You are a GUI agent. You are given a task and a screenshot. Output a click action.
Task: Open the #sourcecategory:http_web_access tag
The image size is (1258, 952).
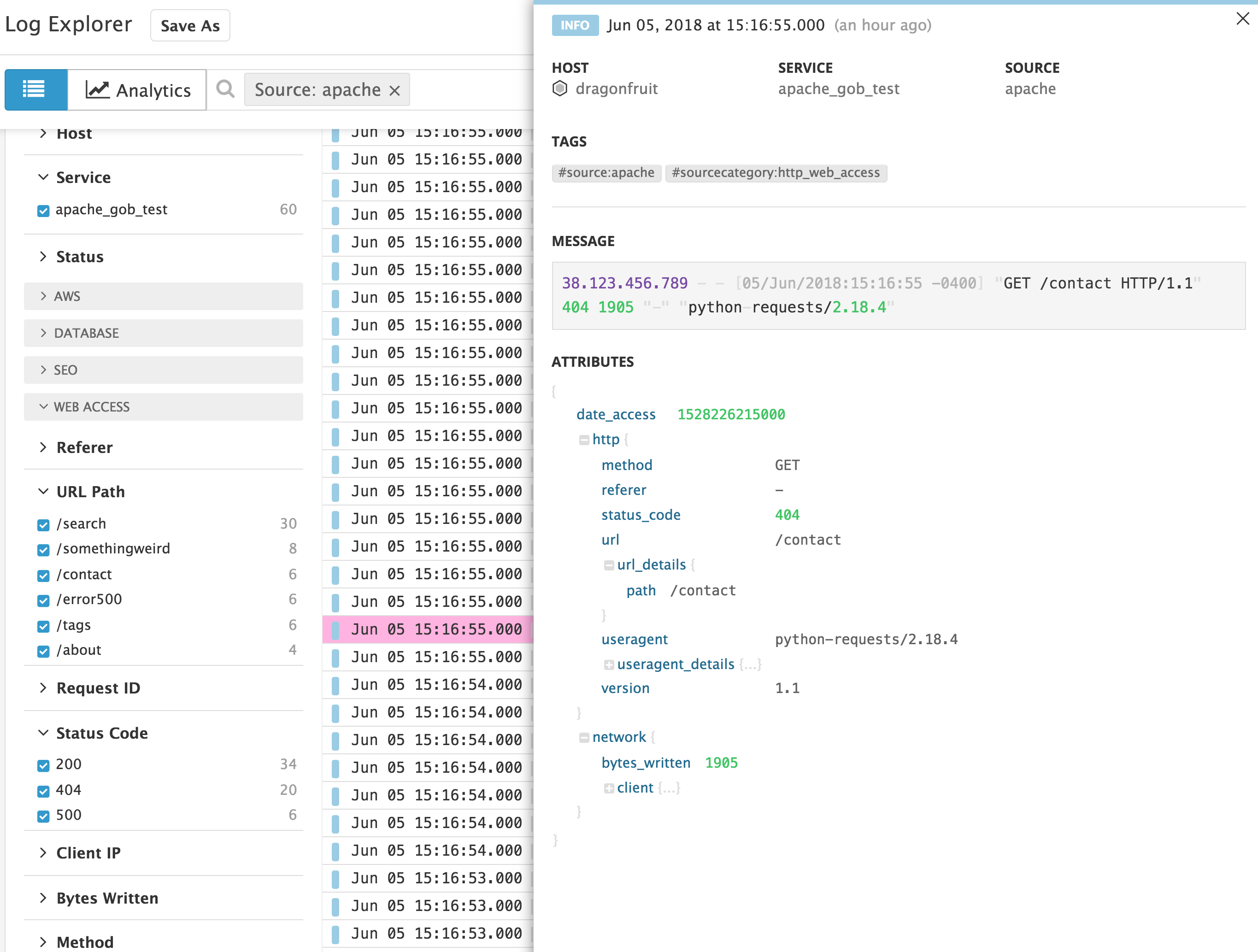[x=776, y=173]
